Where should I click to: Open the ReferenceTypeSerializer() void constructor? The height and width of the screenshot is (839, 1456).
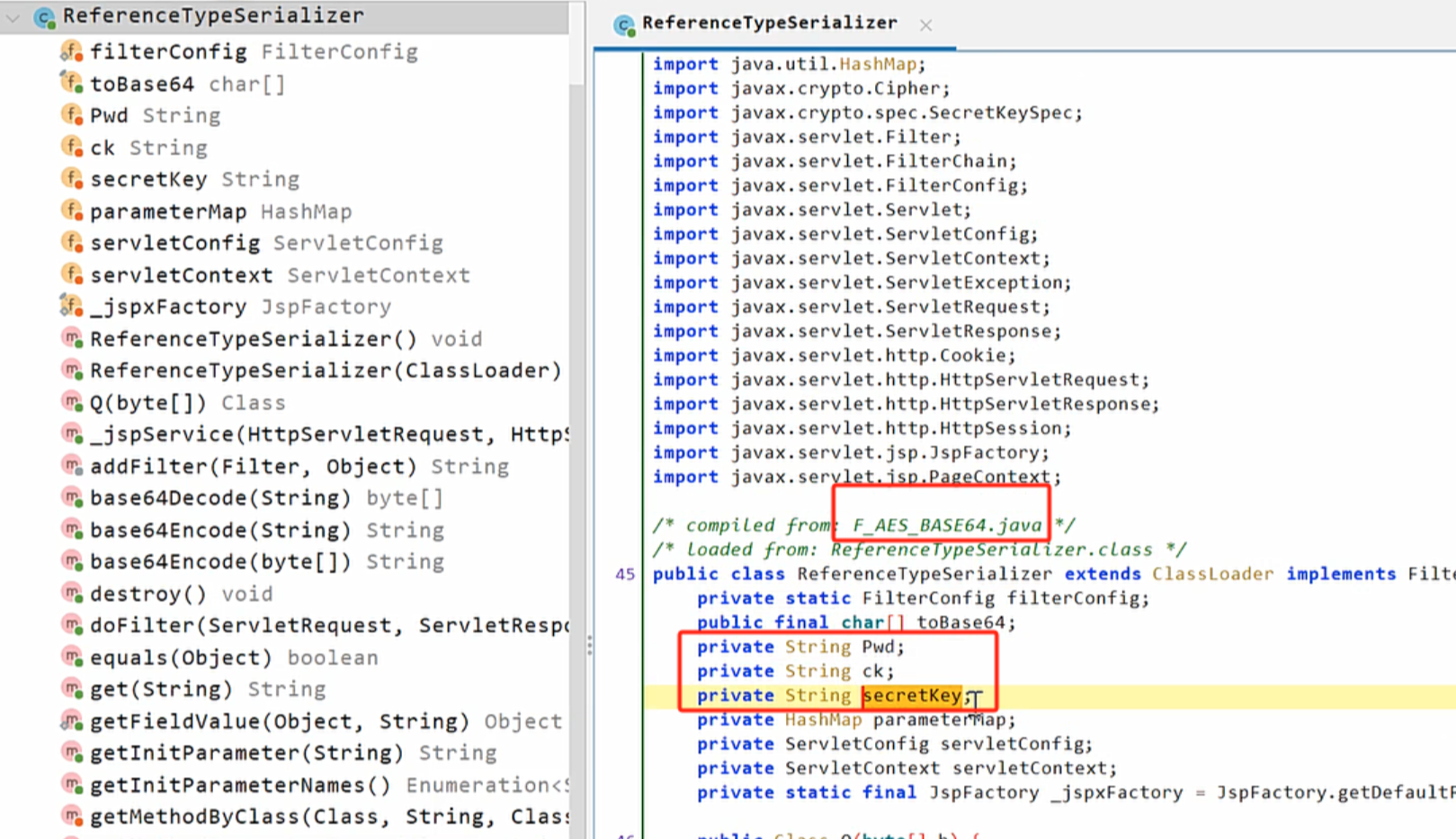click(x=286, y=339)
